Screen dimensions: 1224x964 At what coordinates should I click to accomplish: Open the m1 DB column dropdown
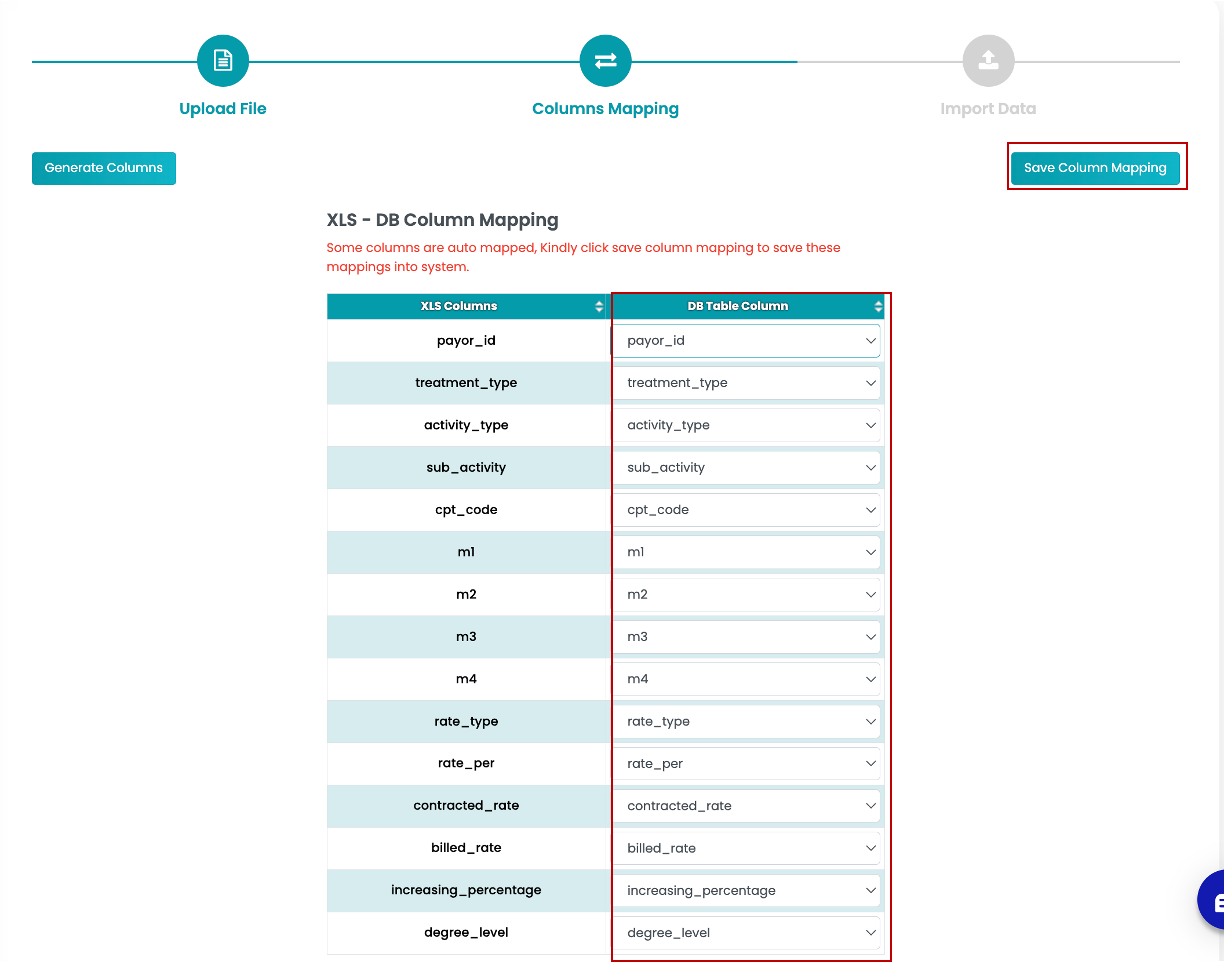(746, 552)
